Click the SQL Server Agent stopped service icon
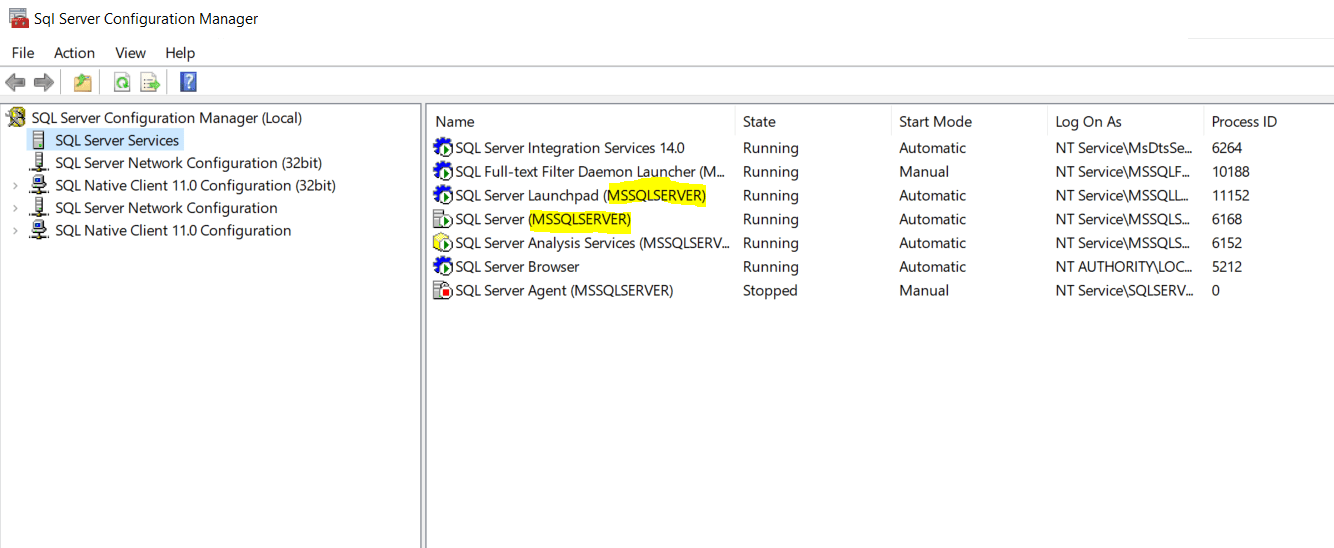The image size is (1334, 548). (442, 291)
